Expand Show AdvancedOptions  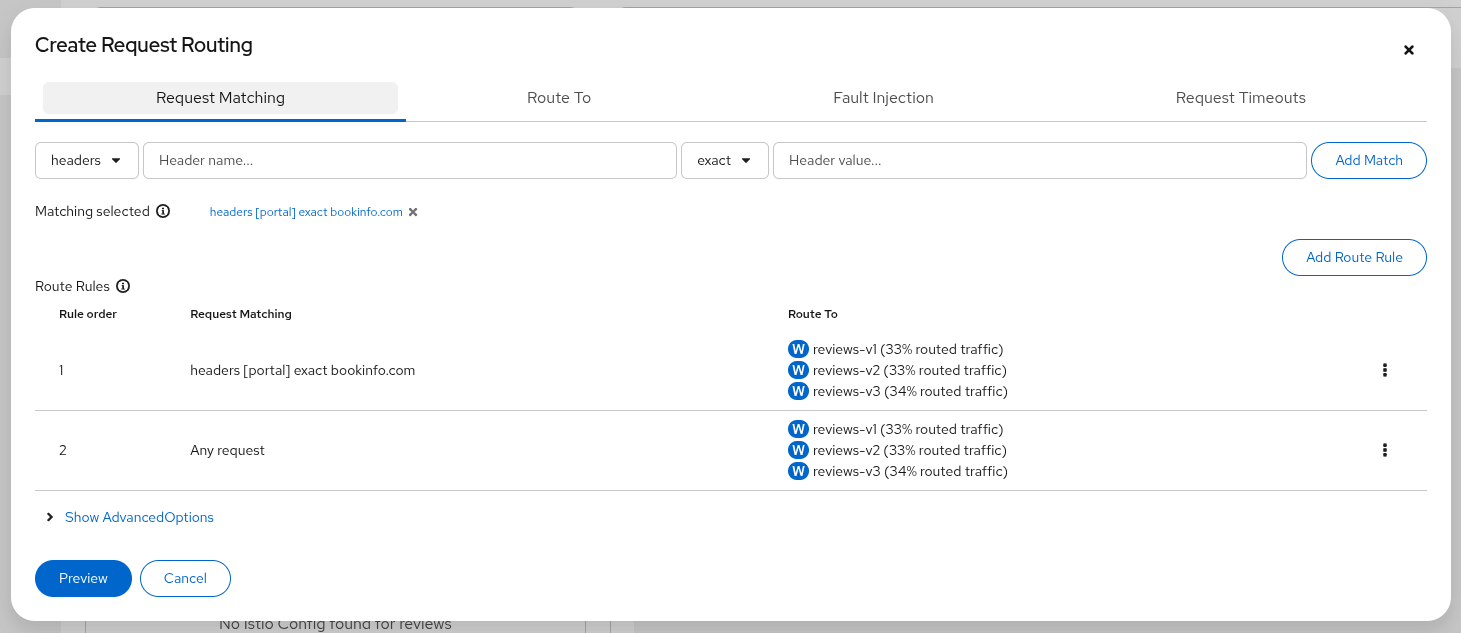(139, 517)
